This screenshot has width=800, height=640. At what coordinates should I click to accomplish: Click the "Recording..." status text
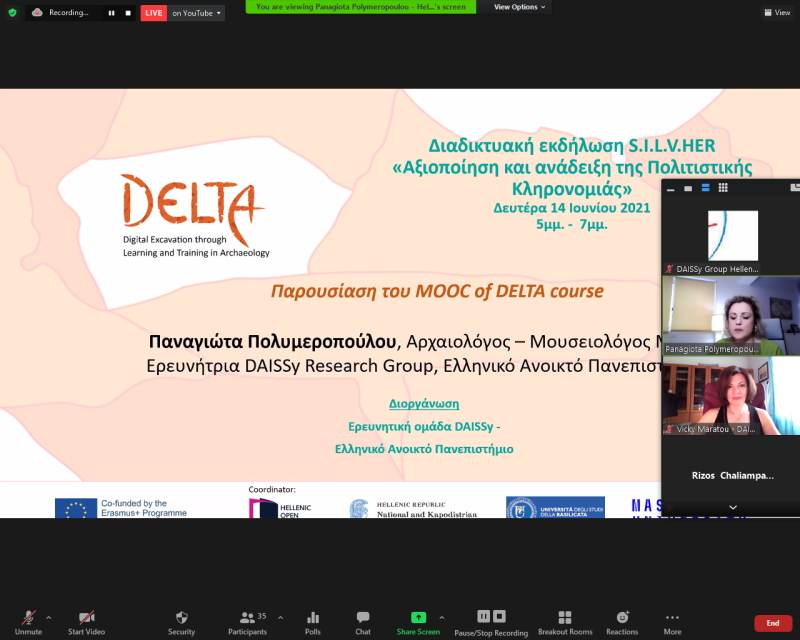click(69, 13)
